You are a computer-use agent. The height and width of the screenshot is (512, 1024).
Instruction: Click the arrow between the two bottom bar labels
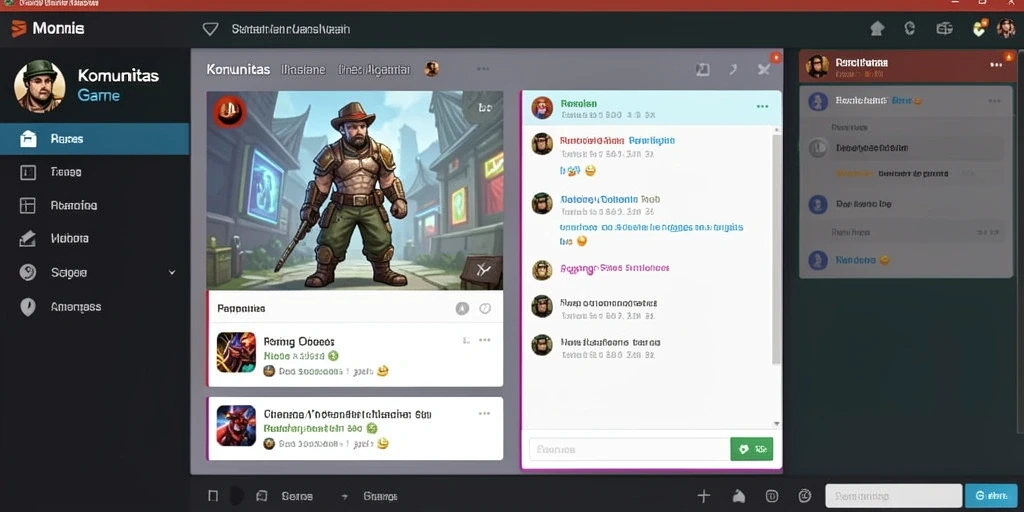344,496
